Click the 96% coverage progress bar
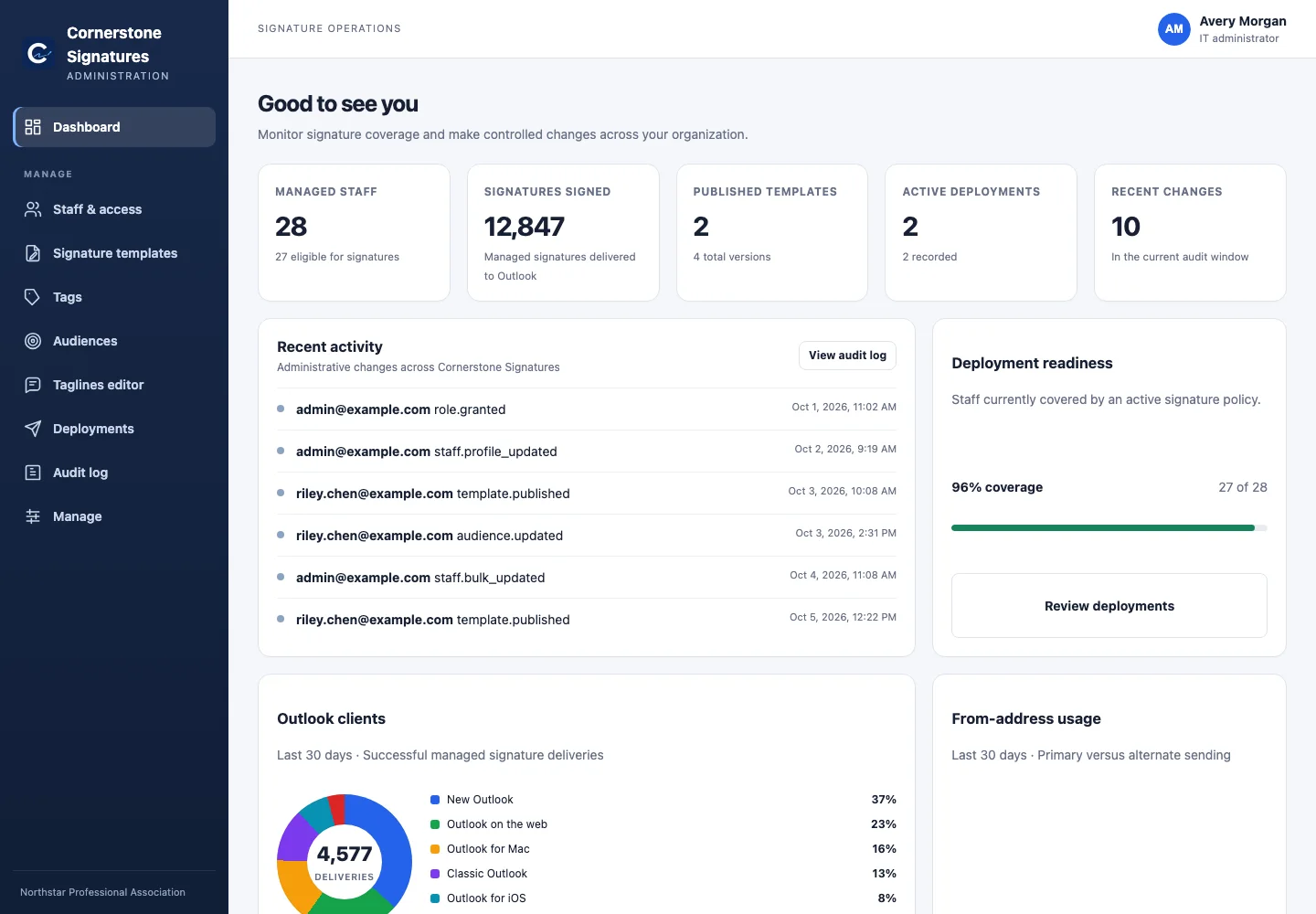The height and width of the screenshot is (914, 1316). [1109, 527]
